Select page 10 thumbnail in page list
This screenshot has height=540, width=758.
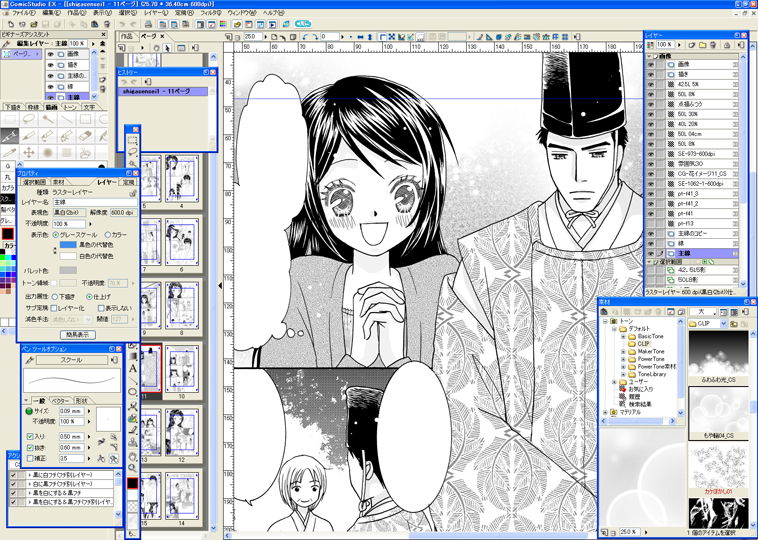(182, 369)
